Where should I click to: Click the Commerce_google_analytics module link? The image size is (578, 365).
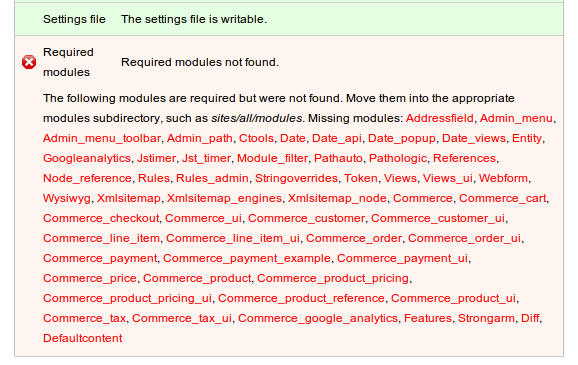click(318, 318)
